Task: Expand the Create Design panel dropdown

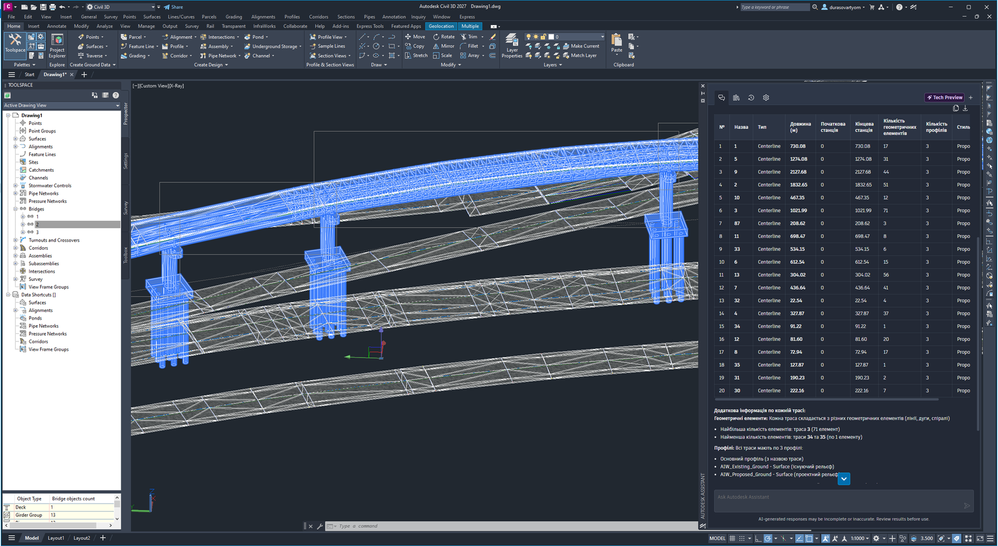Action: coord(211,65)
